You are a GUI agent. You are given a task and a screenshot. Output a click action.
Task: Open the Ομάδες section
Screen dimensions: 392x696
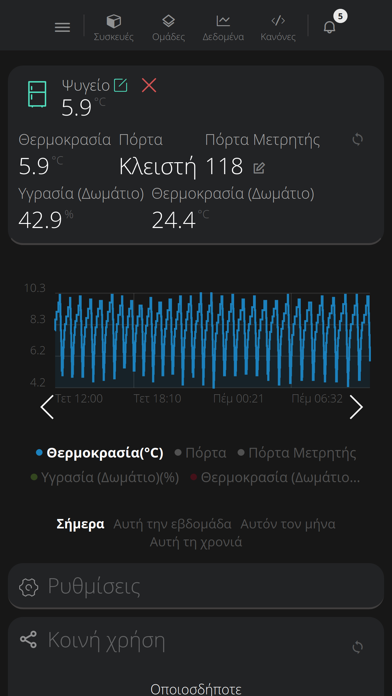click(x=168, y=28)
